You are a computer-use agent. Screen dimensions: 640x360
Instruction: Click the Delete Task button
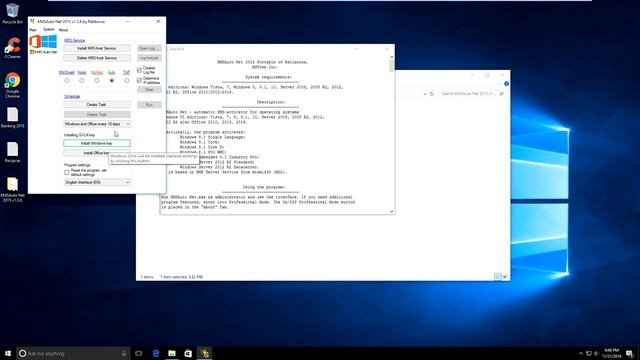pyautogui.click(x=97, y=115)
